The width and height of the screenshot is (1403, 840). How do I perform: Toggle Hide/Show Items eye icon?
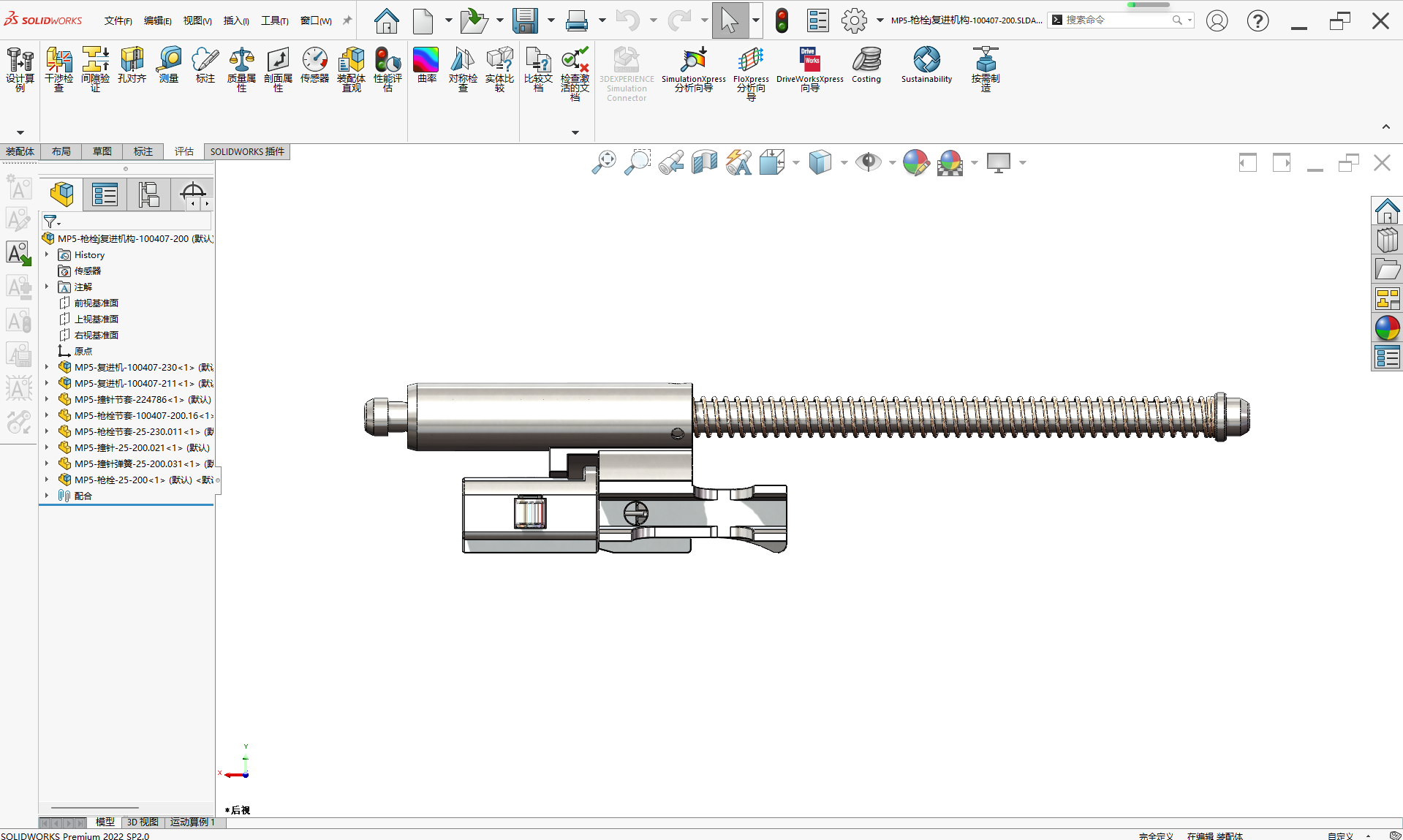coord(869,162)
